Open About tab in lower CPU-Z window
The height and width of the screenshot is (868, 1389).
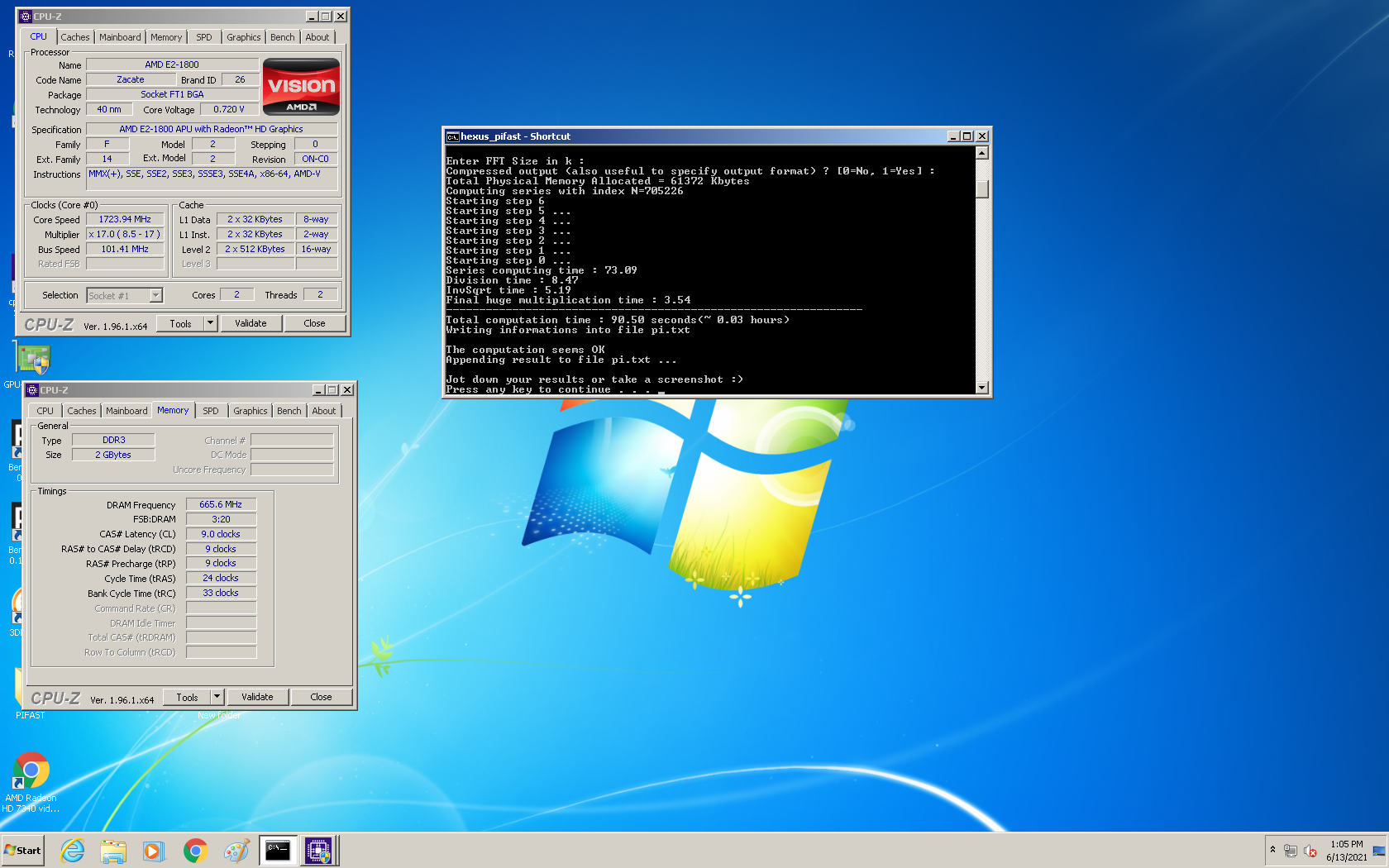324,411
